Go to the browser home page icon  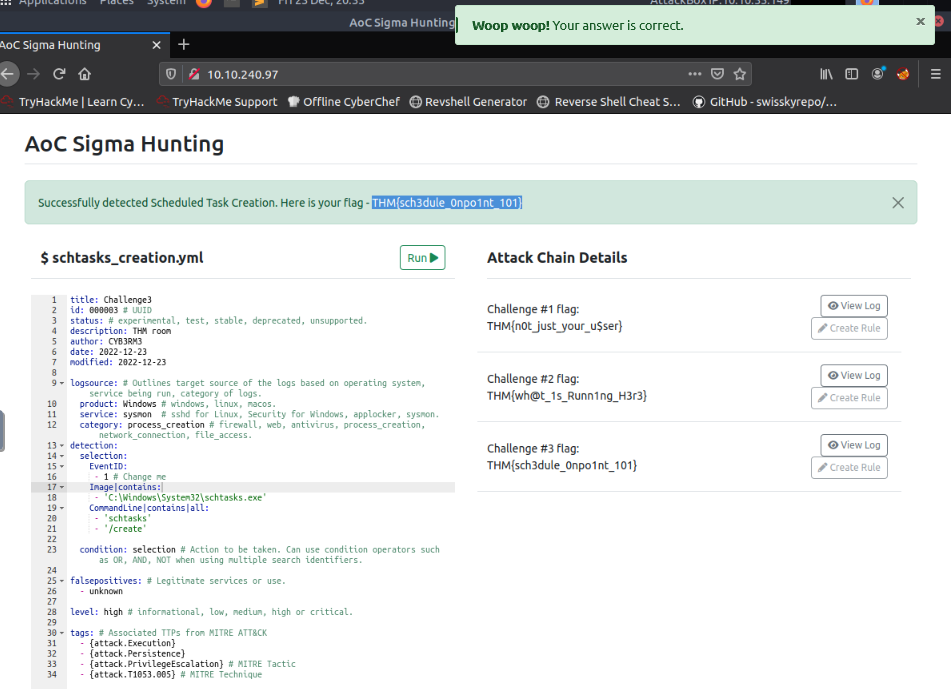pos(84,74)
